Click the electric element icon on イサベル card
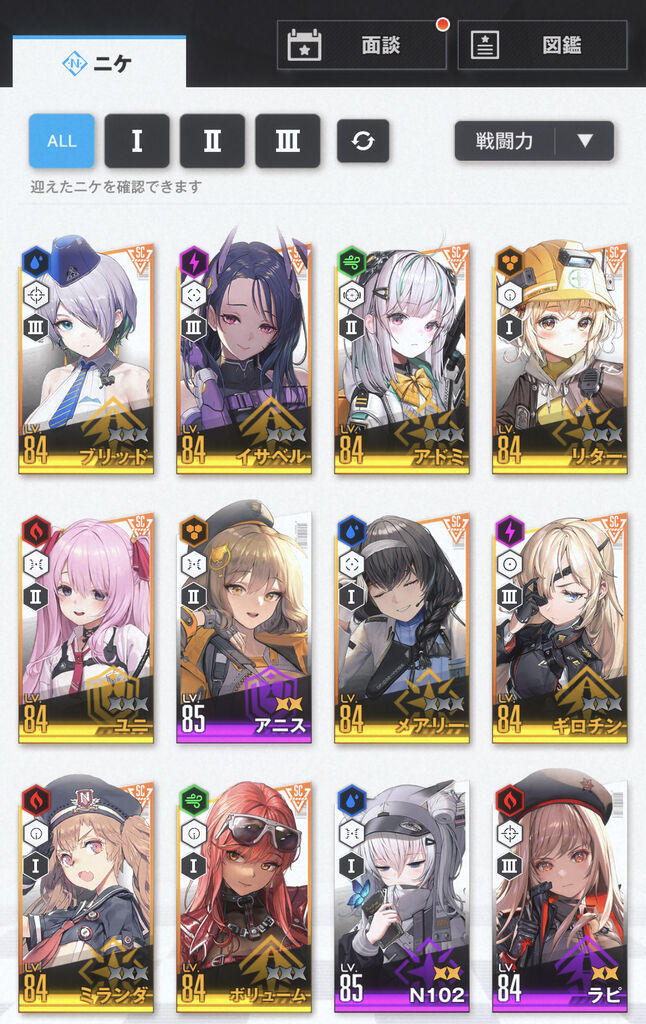646x1024 pixels. [x=193, y=263]
